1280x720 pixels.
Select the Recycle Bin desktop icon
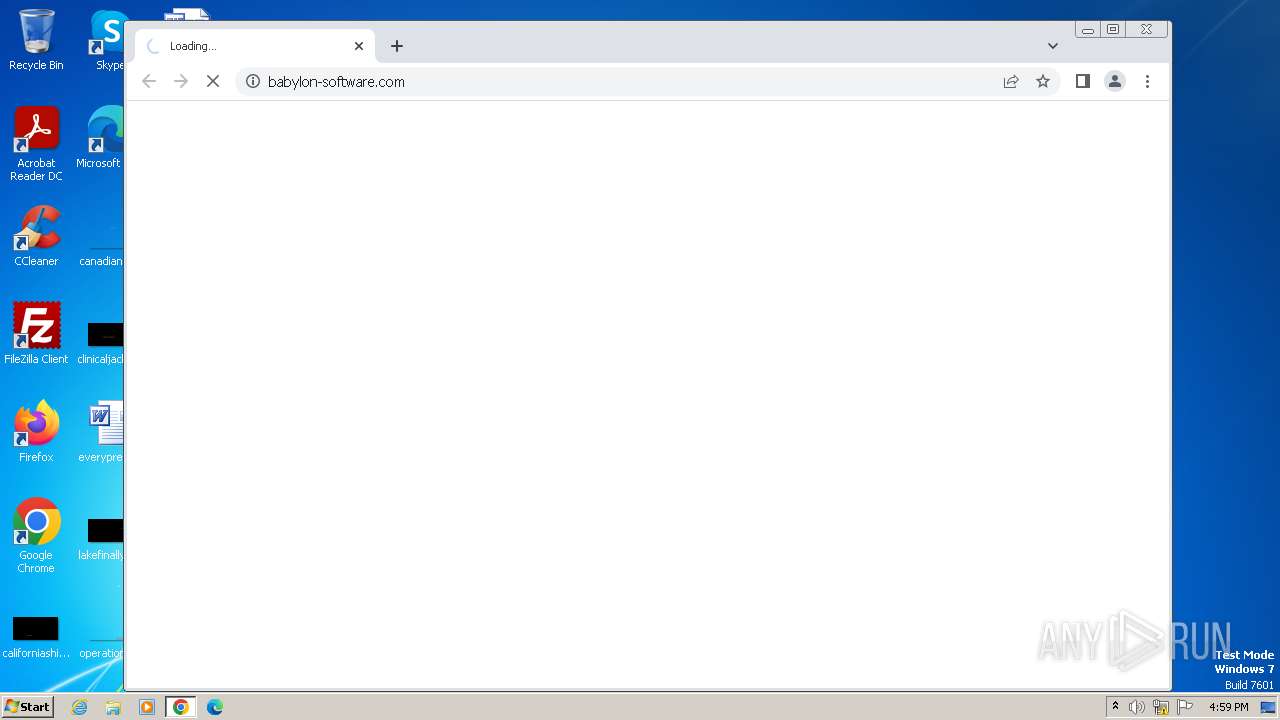pyautogui.click(x=36, y=40)
